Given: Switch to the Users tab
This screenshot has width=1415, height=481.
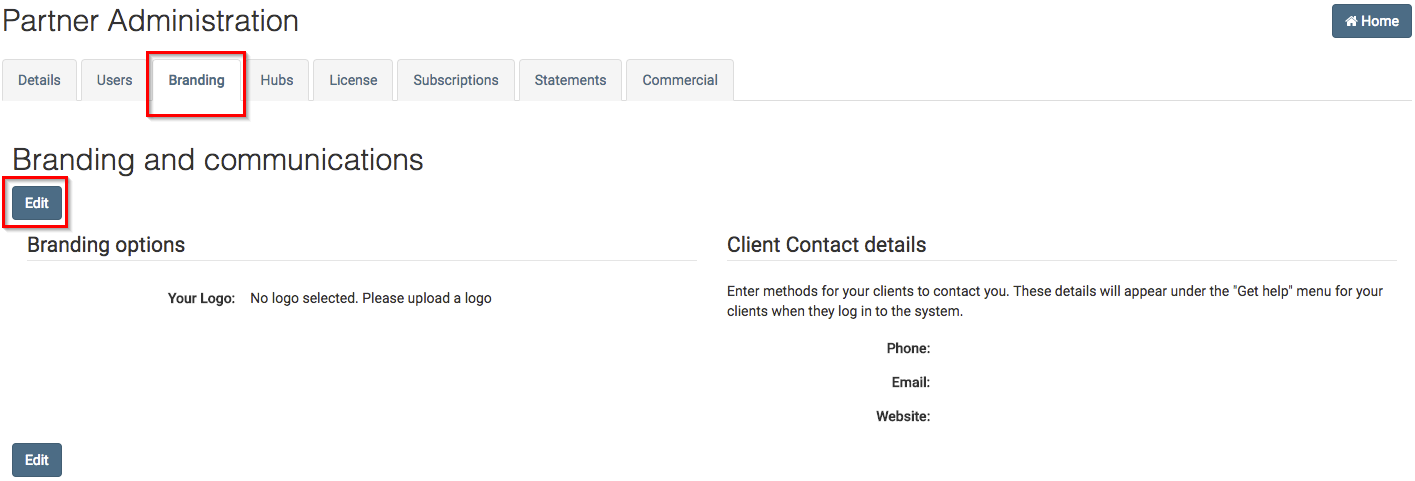Looking at the screenshot, I should click(x=114, y=80).
